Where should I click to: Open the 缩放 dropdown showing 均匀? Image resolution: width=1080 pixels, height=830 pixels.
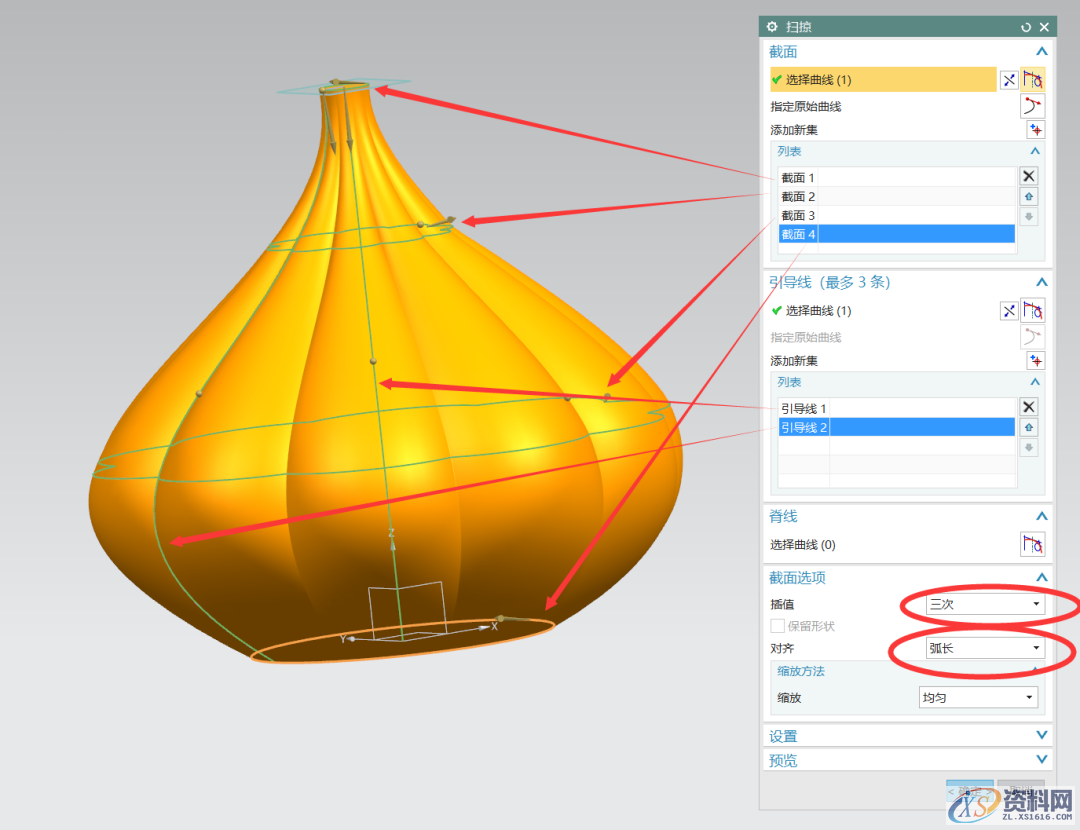coord(978,697)
